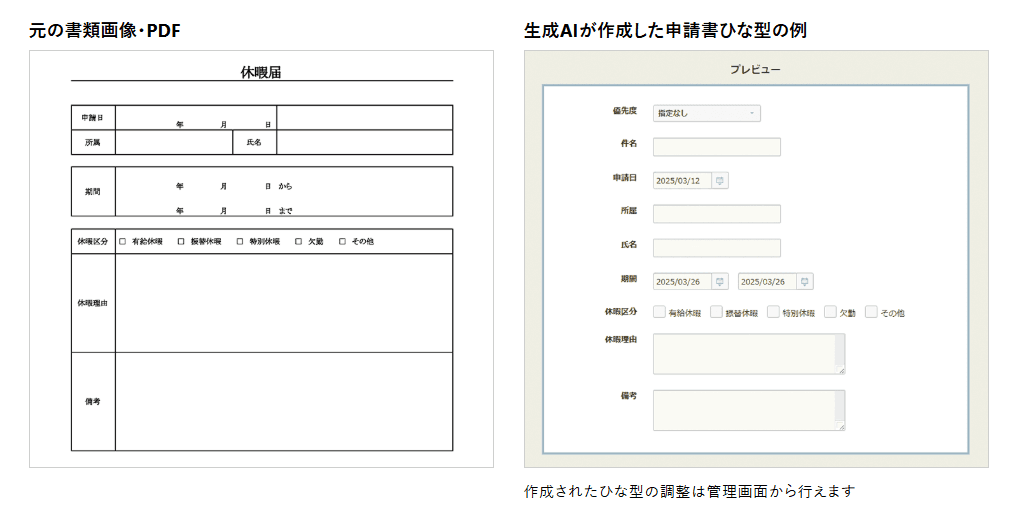Open the 優先度 dropdown showing 指定なし

pyautogui.click(x=707, y=113)
